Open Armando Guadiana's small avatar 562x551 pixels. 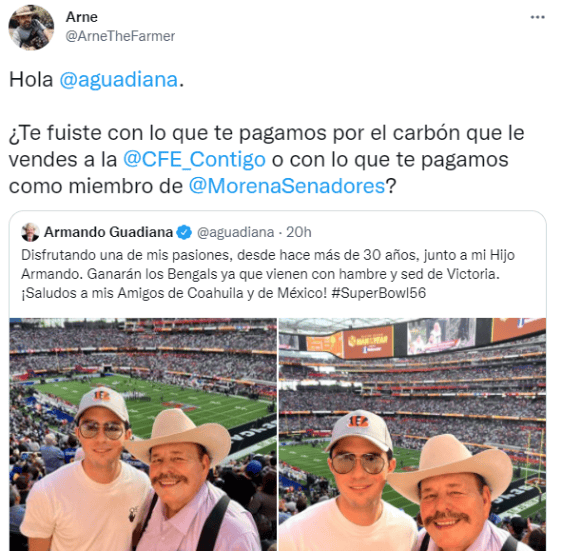click(x=30, y=232)
